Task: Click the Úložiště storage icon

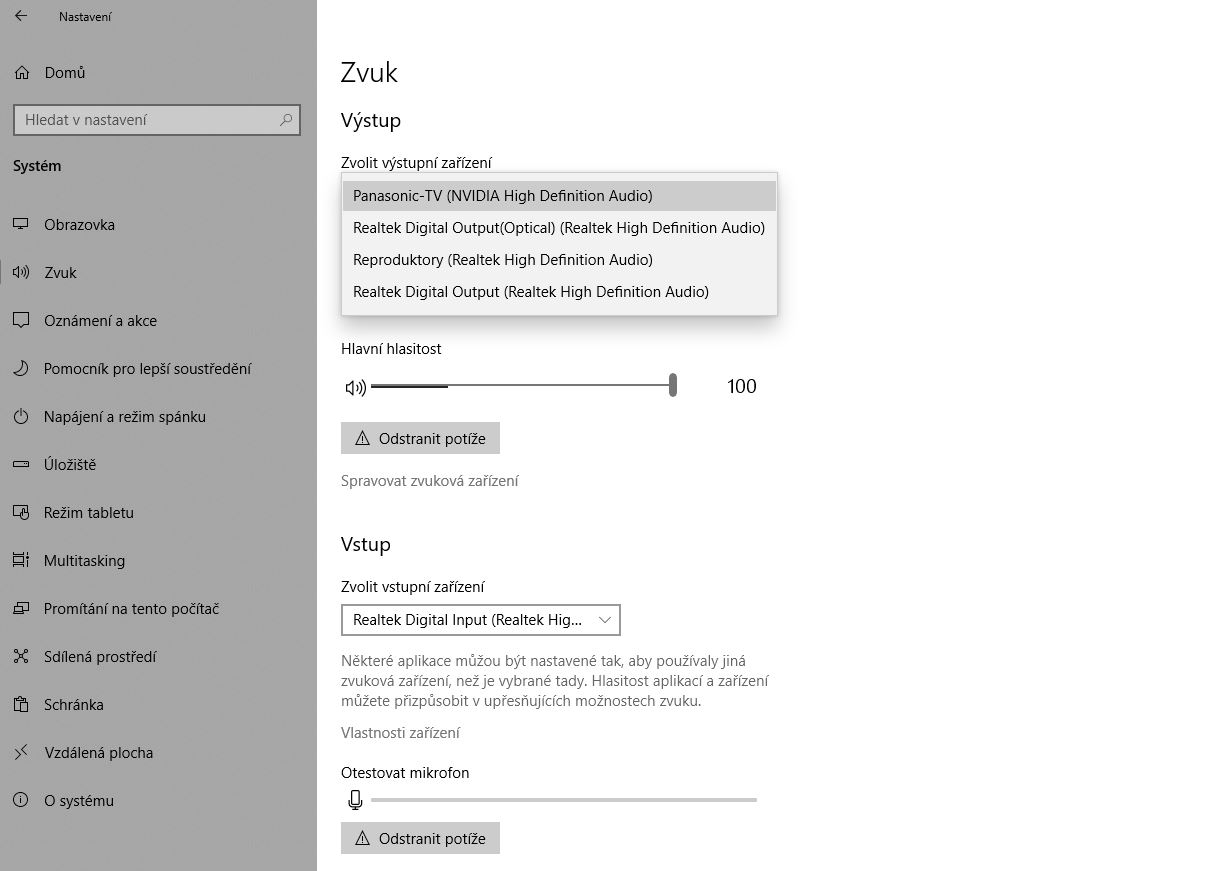Action: click(21, 465)
